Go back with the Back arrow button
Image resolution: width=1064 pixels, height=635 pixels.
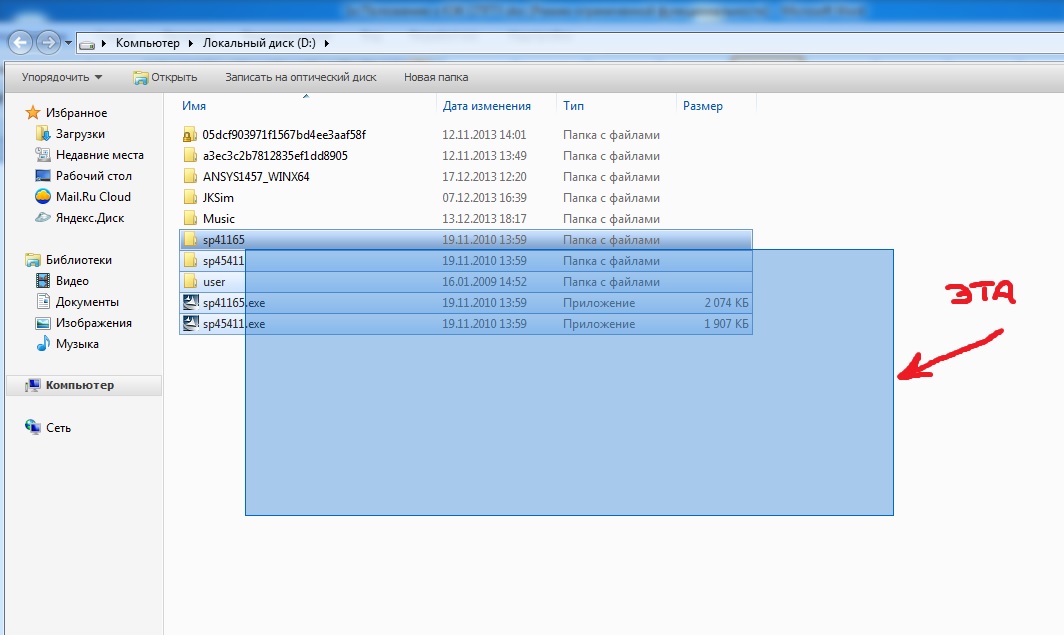[x=20, y=43]
